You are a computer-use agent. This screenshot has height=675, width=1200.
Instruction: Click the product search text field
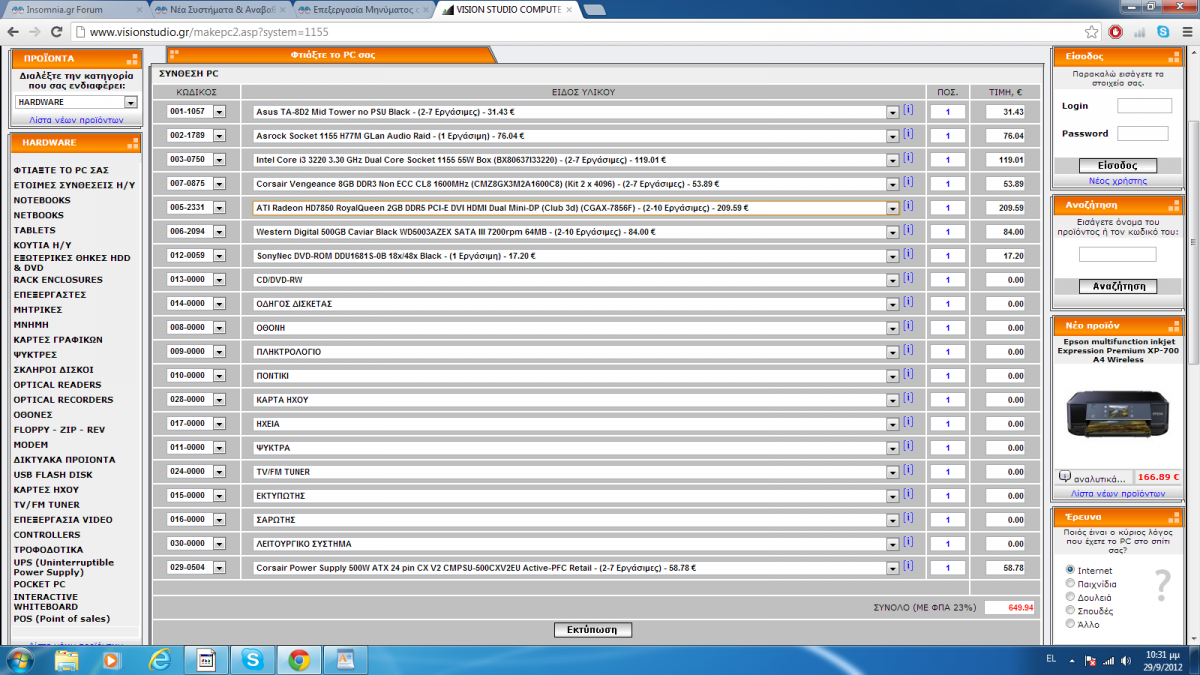point(1117,255)
